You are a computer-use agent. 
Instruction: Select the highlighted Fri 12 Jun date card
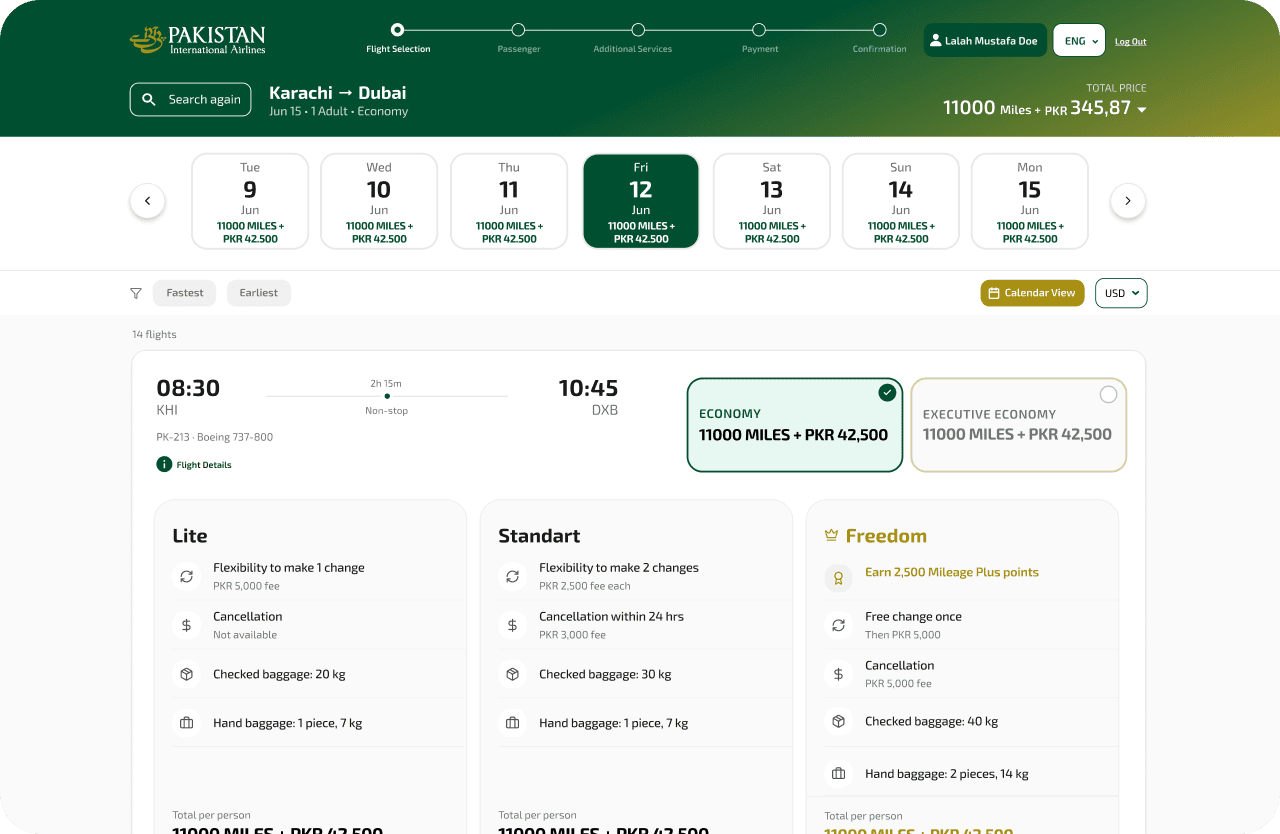pos(641,201)
